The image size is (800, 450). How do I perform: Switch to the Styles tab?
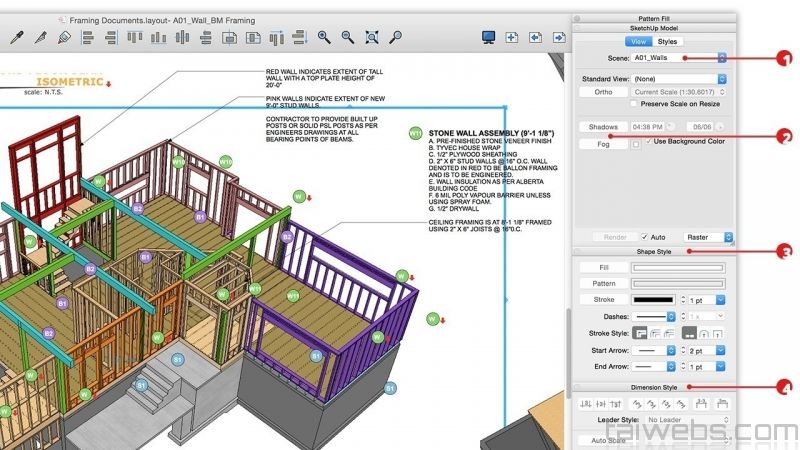coord(667,42)
